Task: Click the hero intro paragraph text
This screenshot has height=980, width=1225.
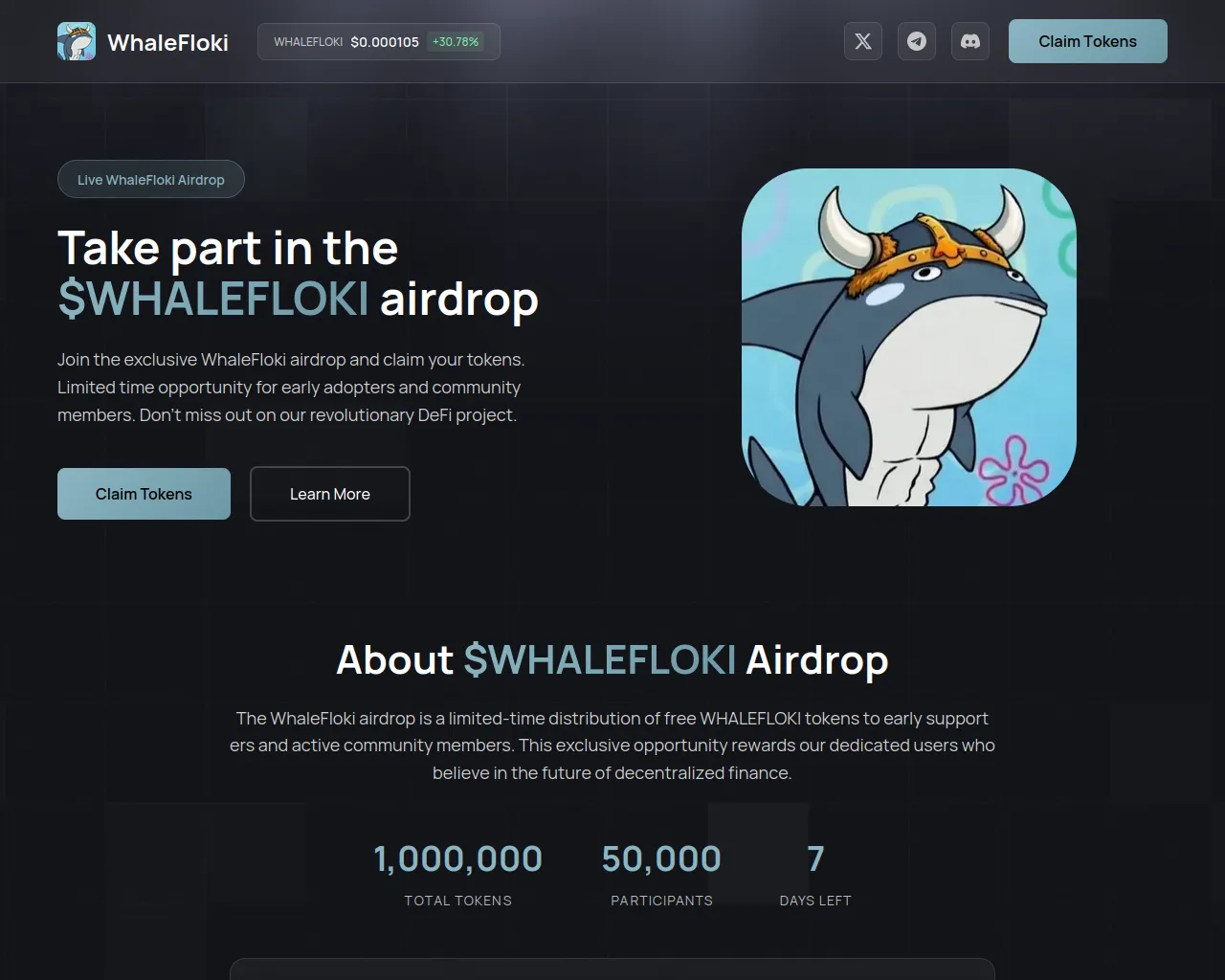Action: coord(291,388)
